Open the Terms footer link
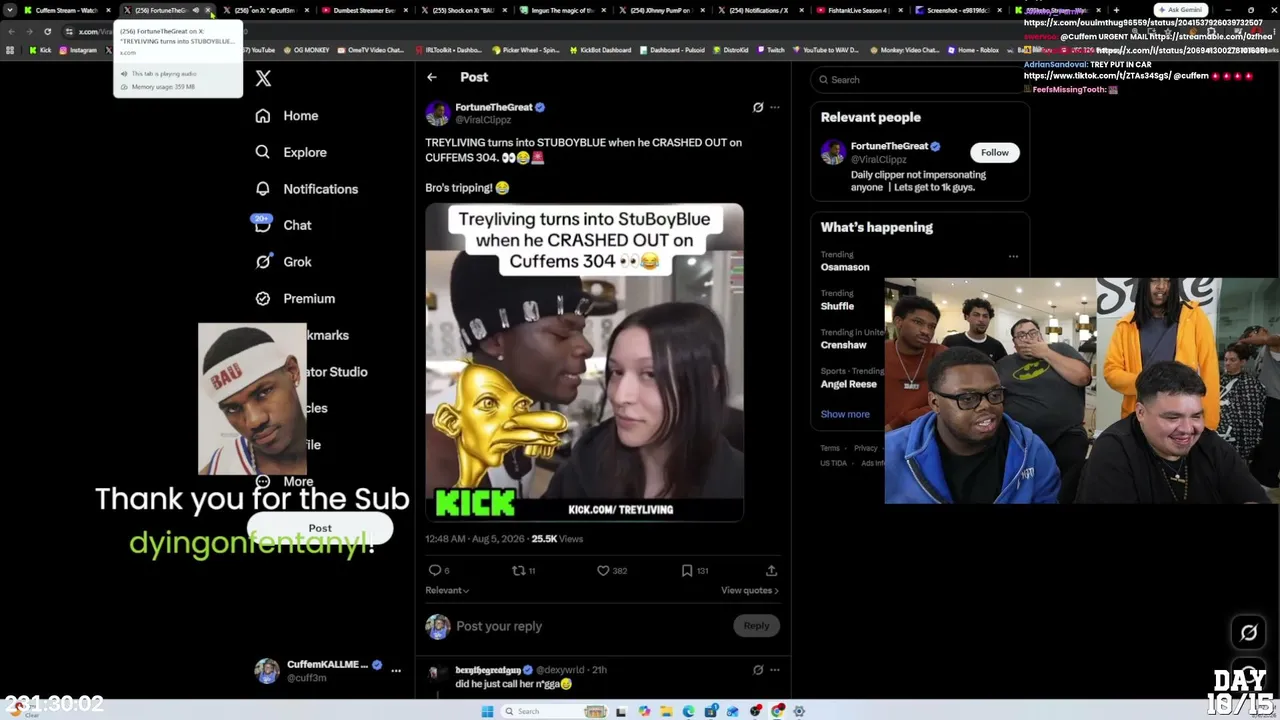The height and width of the screenshot is (720, 1280). tap(830, 448)
